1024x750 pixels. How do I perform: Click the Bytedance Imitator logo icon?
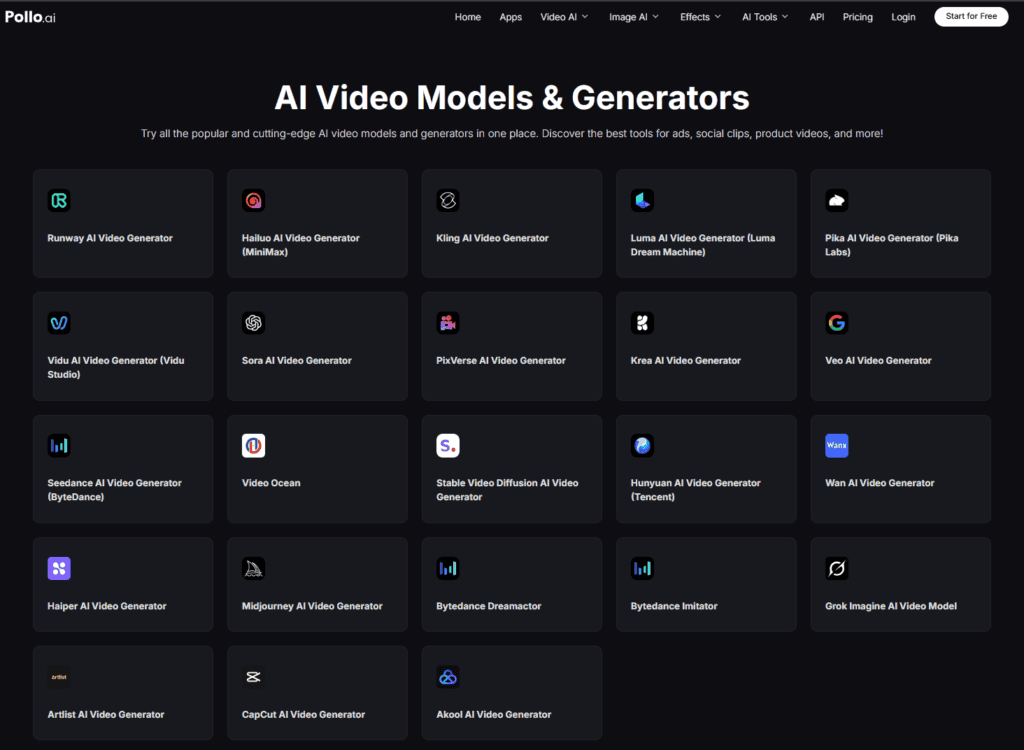pos(642,568)
